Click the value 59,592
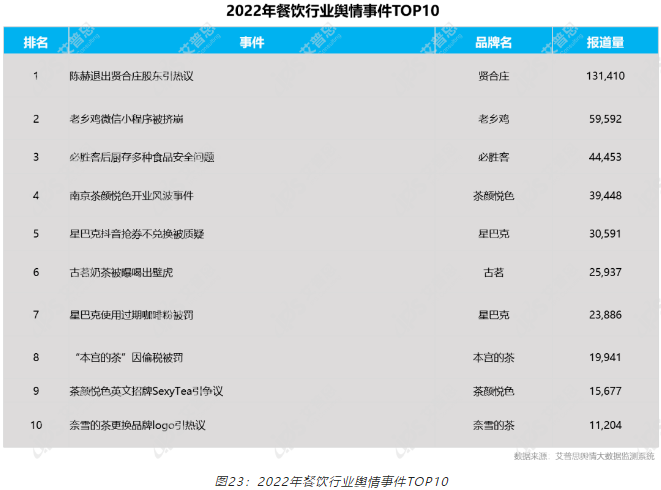This screenshot has width=661, height=490. click(x=605, y=119)
